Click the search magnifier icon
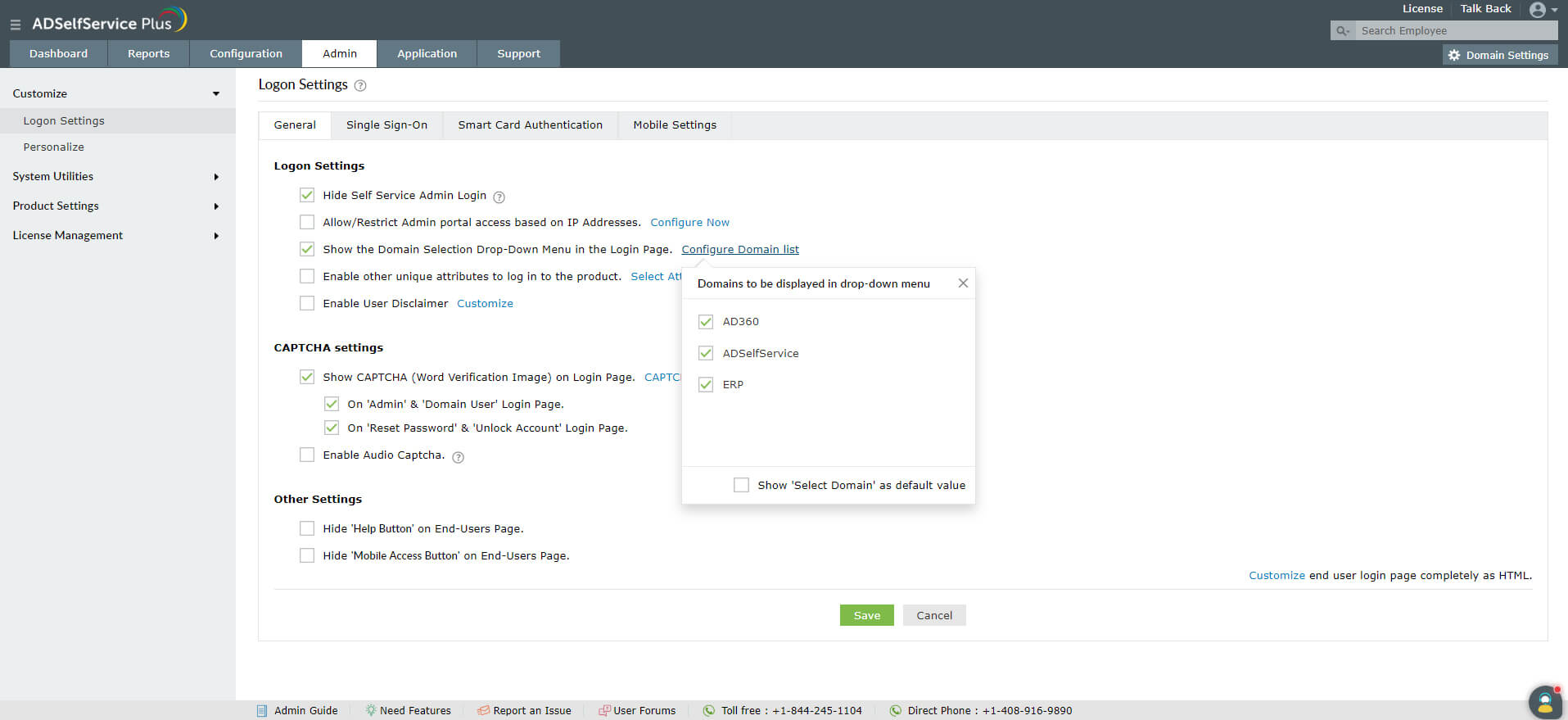The height and width of the screenshot is (720, 1568). coord(1342,31)
